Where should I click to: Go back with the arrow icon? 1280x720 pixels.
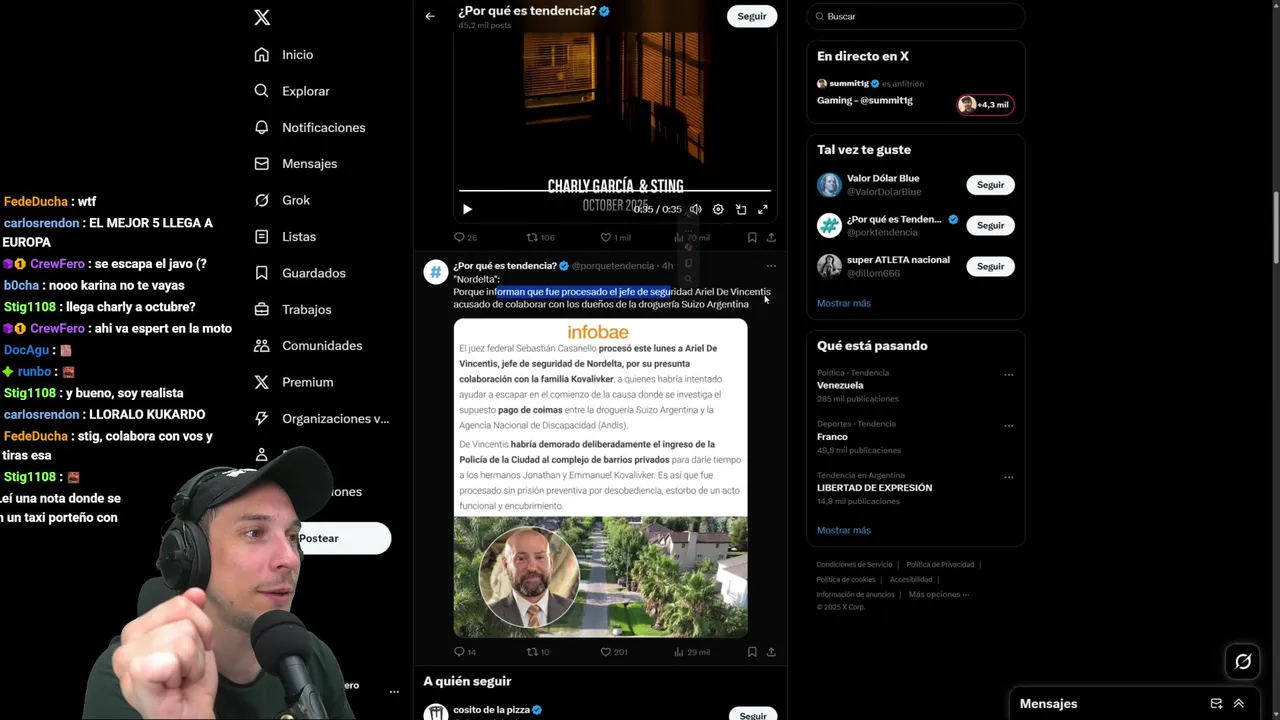point(430,16)
